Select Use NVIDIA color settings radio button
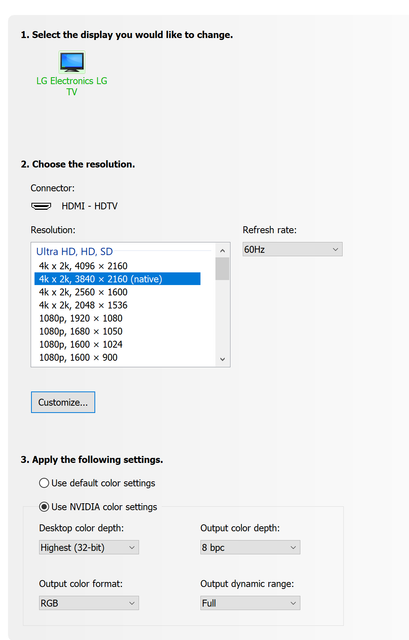 pos(44,507)
